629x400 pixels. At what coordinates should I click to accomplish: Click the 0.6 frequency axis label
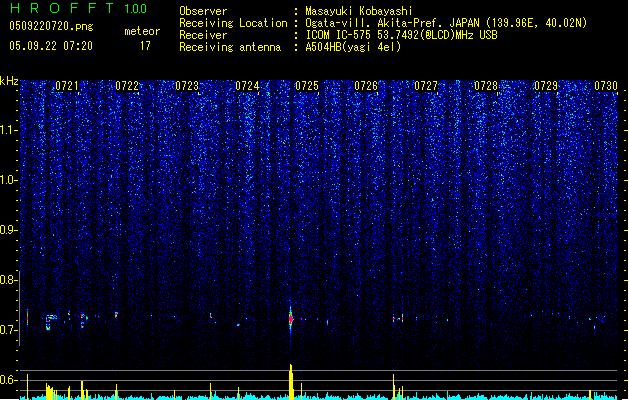coord(8,380)
